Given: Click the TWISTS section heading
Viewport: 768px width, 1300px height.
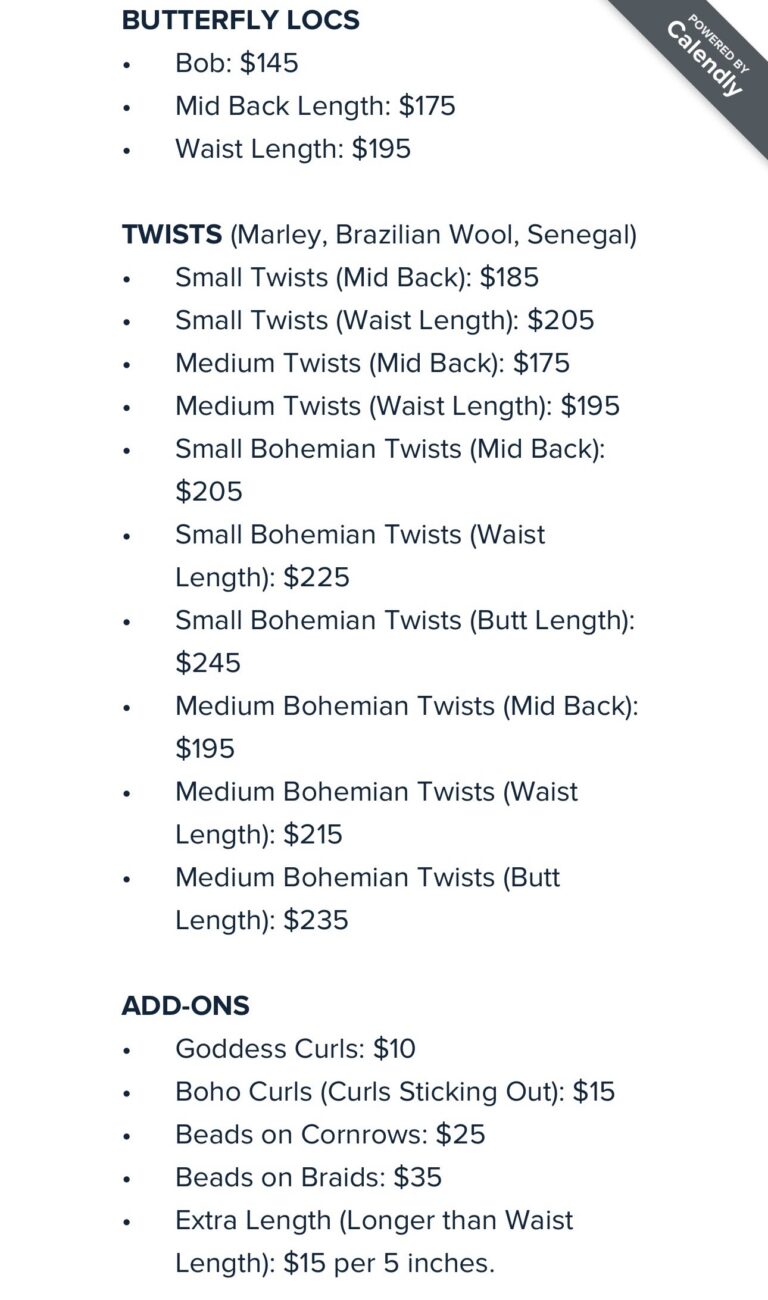Looking at the screenshot, I should [172, 235].
